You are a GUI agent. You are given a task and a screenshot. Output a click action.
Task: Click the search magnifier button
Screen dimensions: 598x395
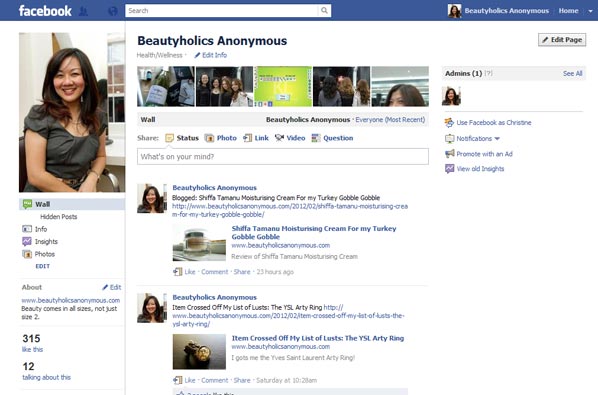(x=324, y=11)
